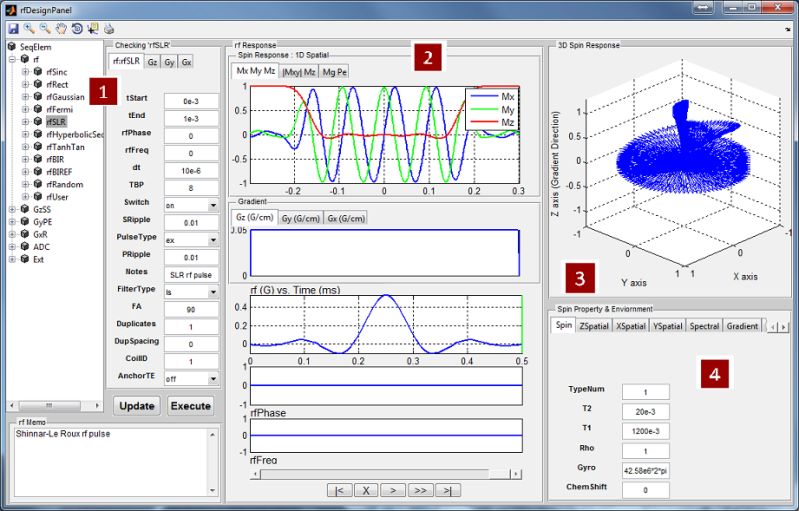Open the AnchorTE dropdown
This screenshot has width=799, height=511.
tap(213, 379)
